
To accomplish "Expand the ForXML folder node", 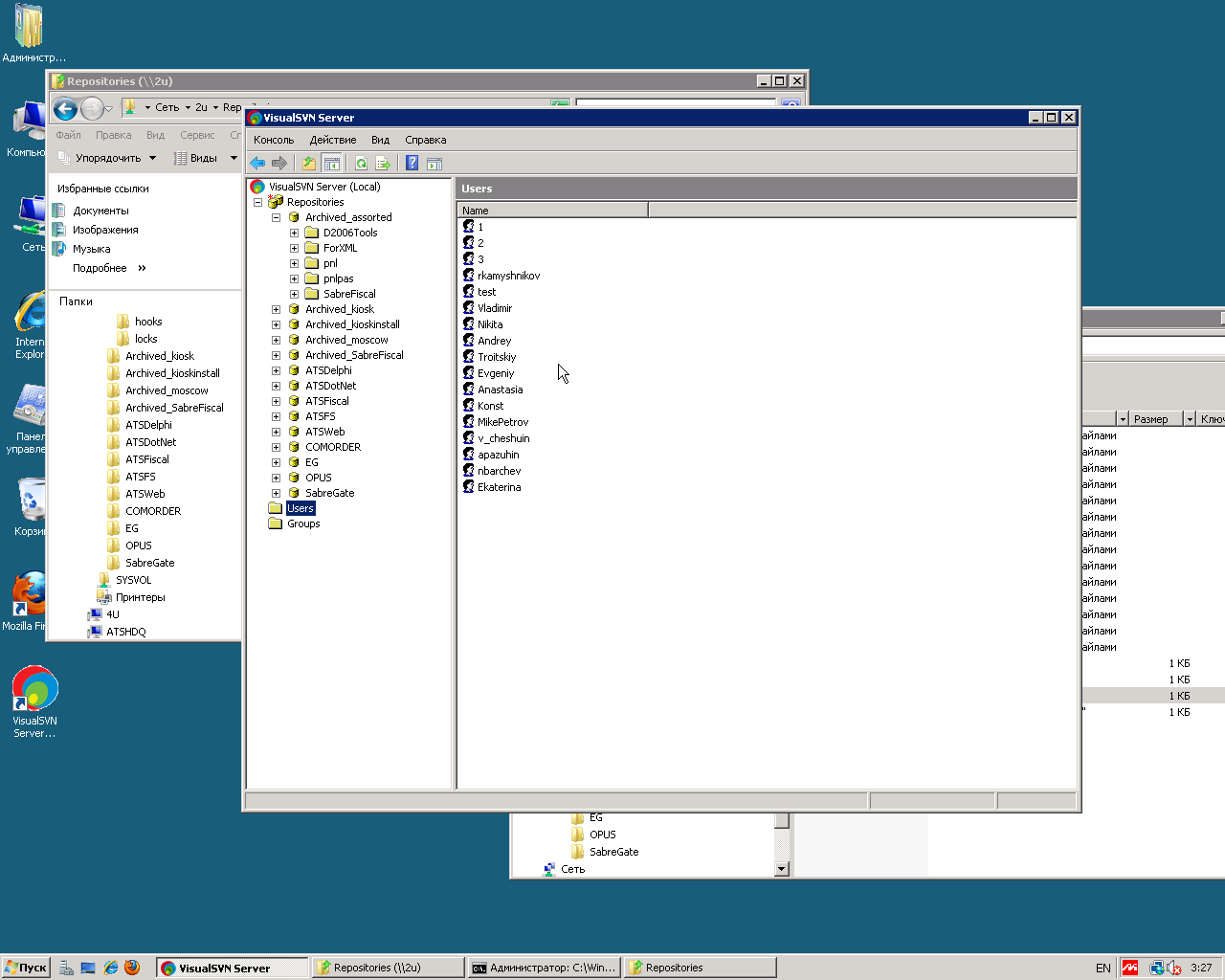I will [294, 248].
